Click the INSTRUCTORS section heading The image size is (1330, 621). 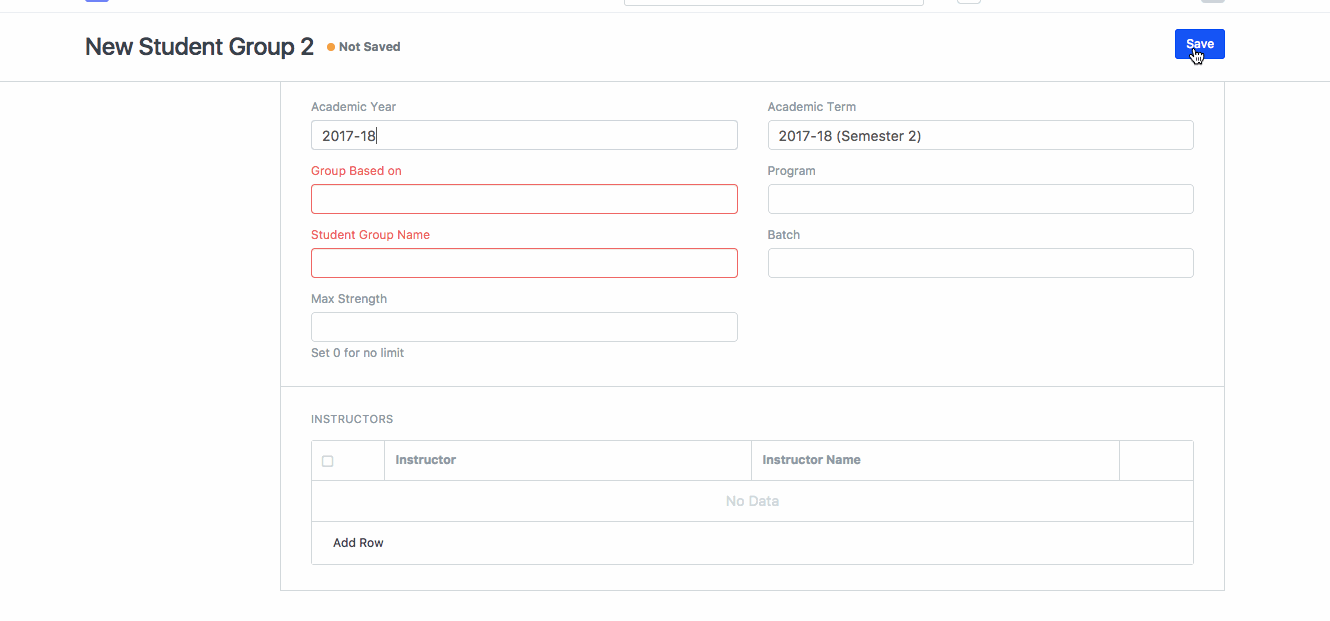coord(352,419)
